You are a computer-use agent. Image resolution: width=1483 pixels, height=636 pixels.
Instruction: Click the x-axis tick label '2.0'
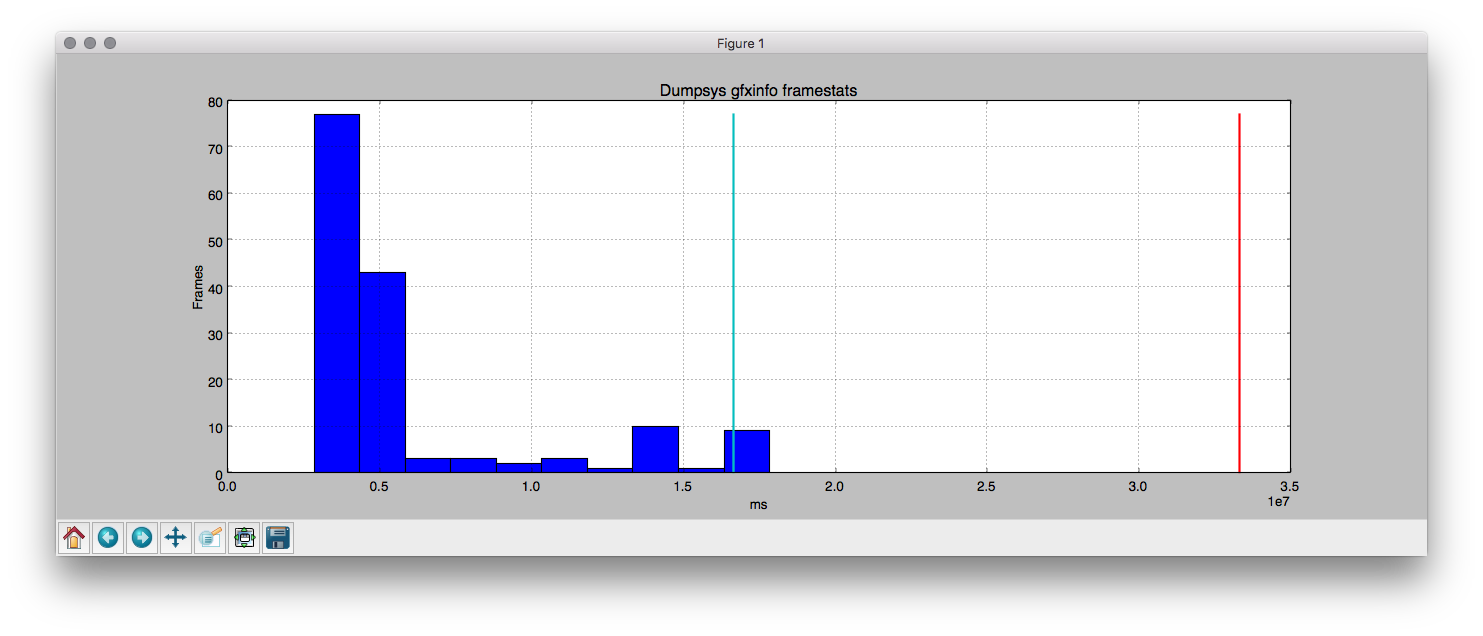coord(834,486)
